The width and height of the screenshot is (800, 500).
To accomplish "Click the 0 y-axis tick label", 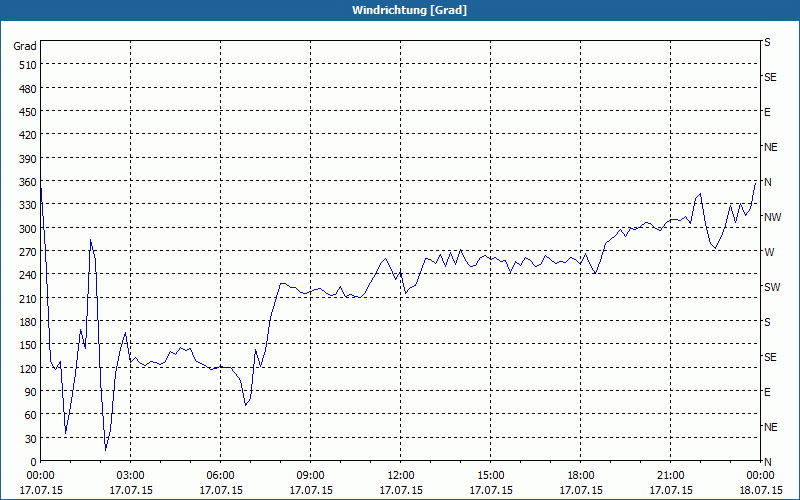I will click(34, 462).
